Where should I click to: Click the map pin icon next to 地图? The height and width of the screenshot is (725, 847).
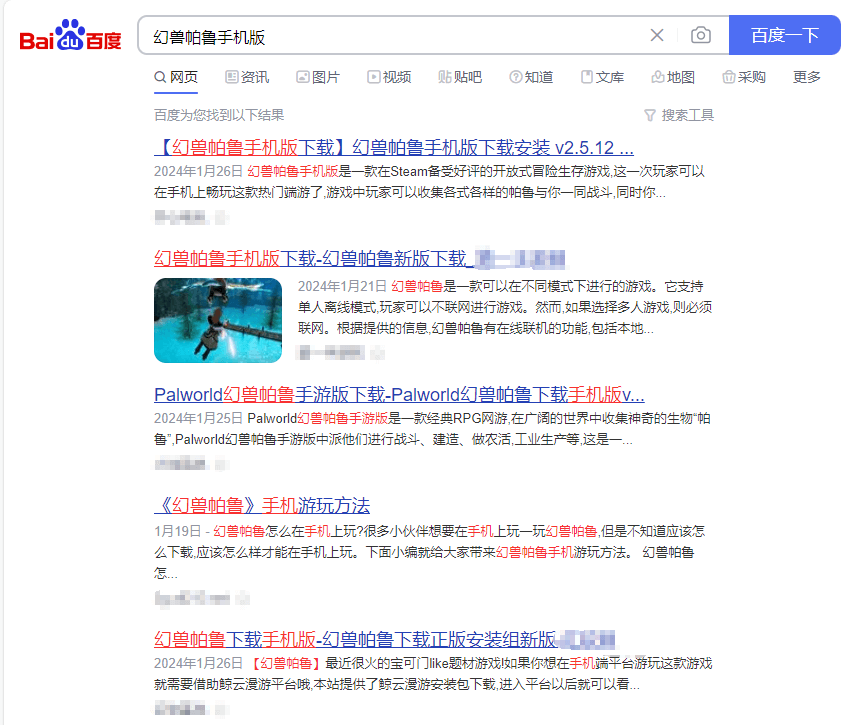(656, 77)
